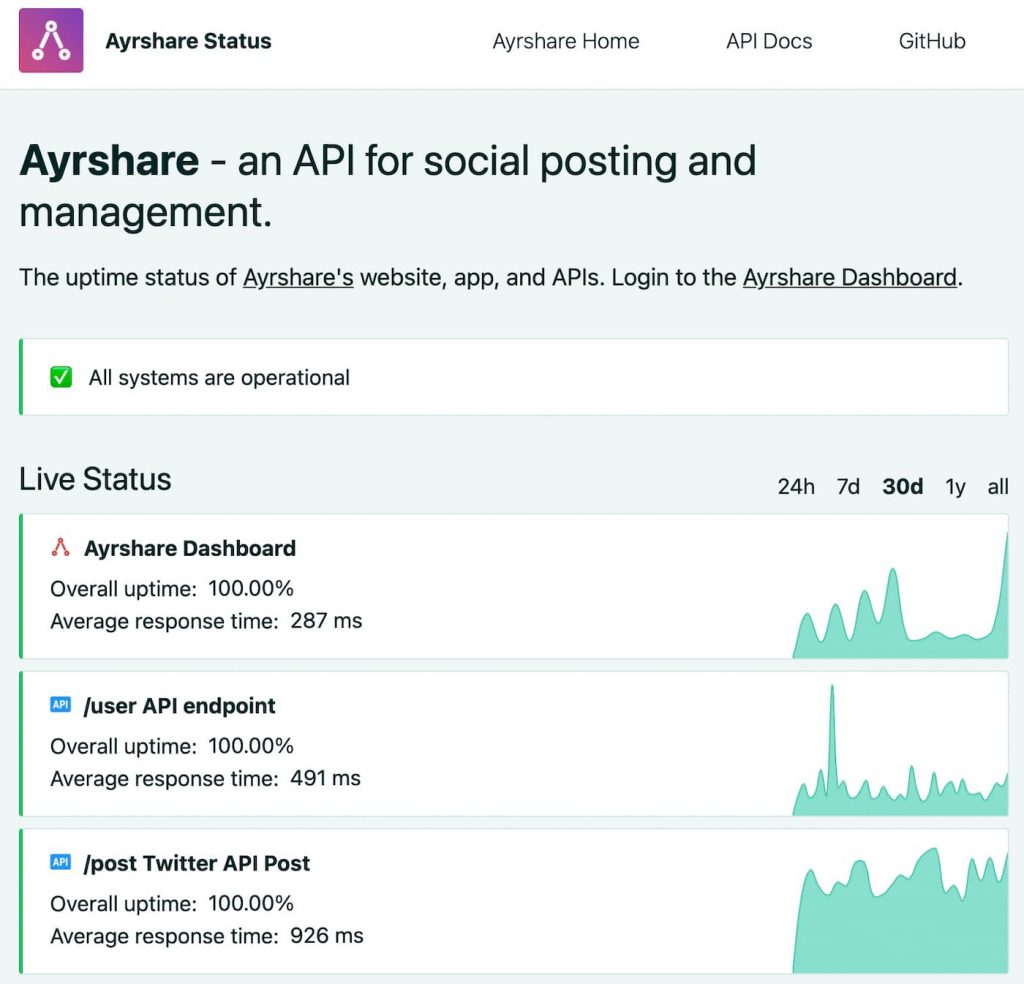Click 'All systems are operational' text
This screenshot has height=984, width=1024.
click(219, 377)
